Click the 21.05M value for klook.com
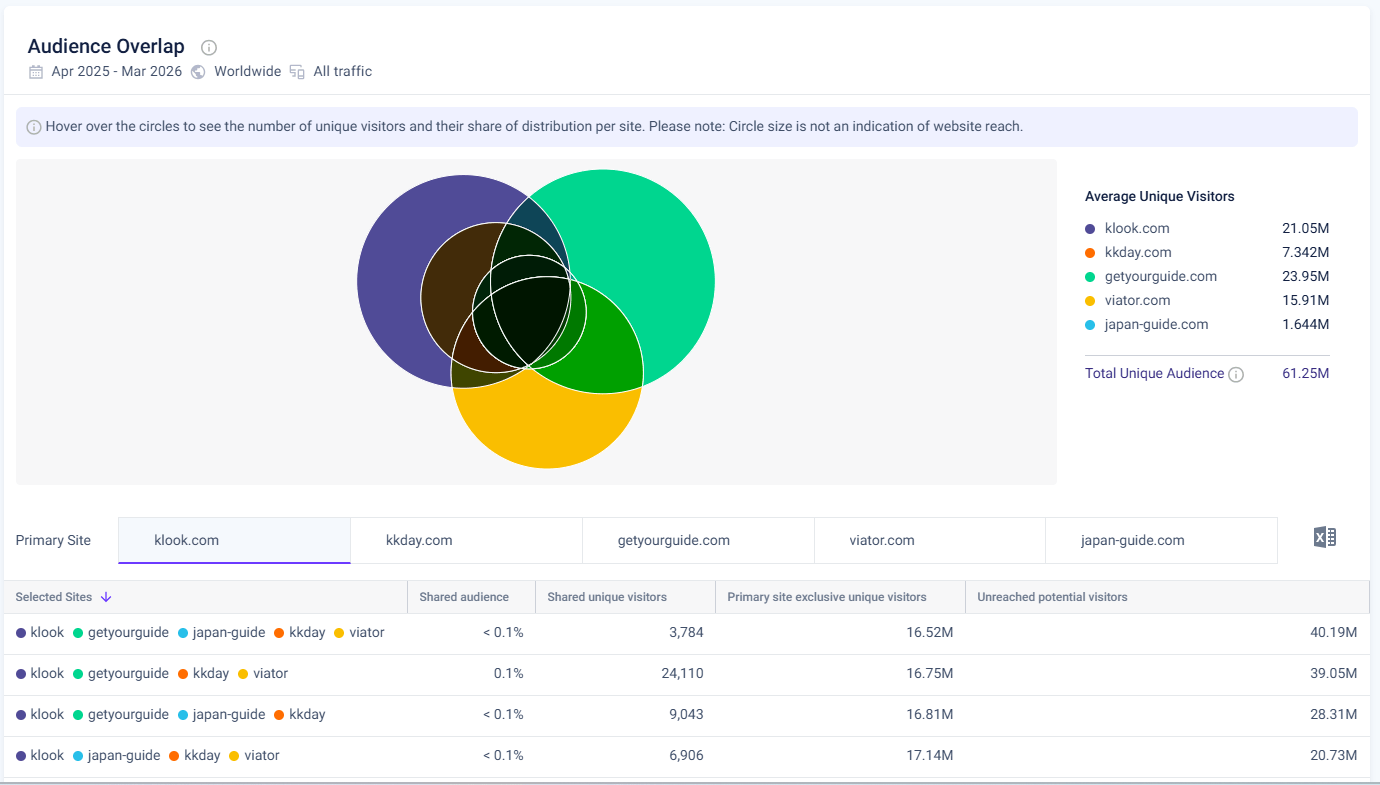The width and height of the screenshot is (1380, 785). pyautogui.click(x=1306, y=229)
